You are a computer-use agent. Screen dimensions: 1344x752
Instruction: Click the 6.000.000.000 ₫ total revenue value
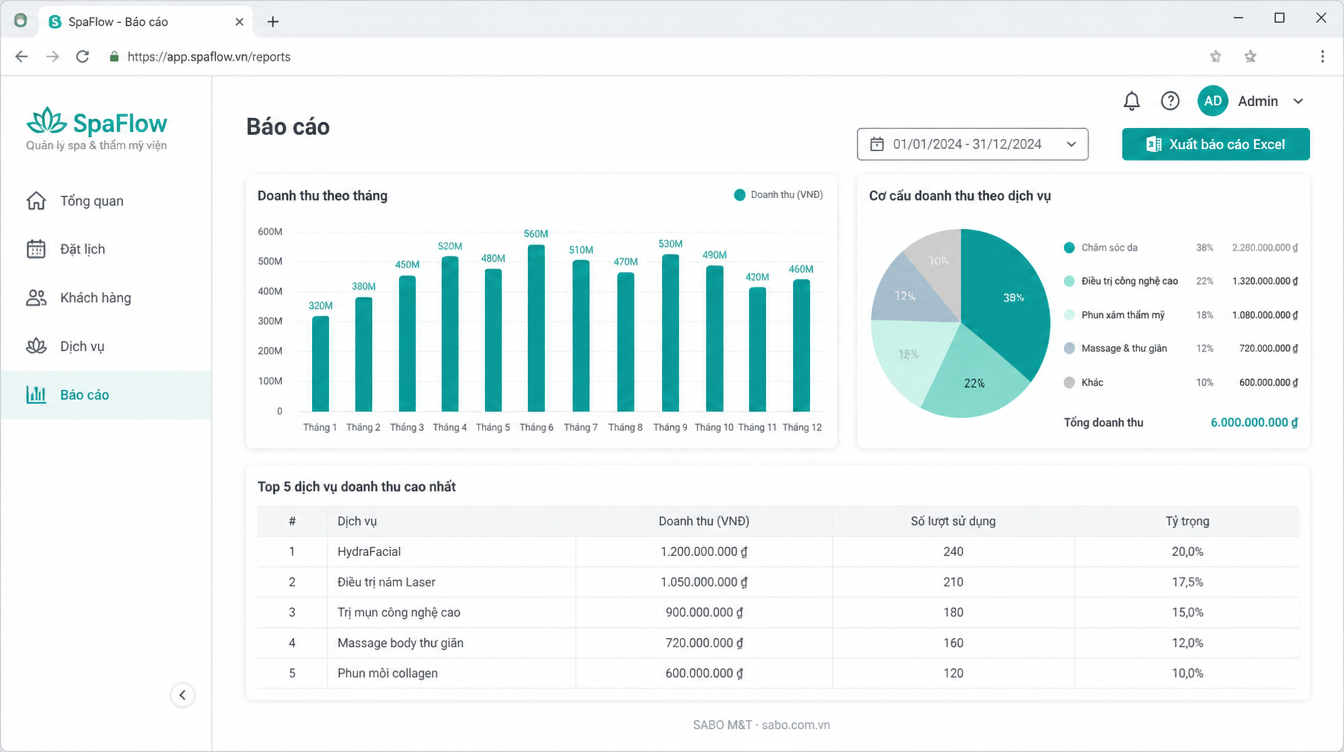[x=1254, y=423]
